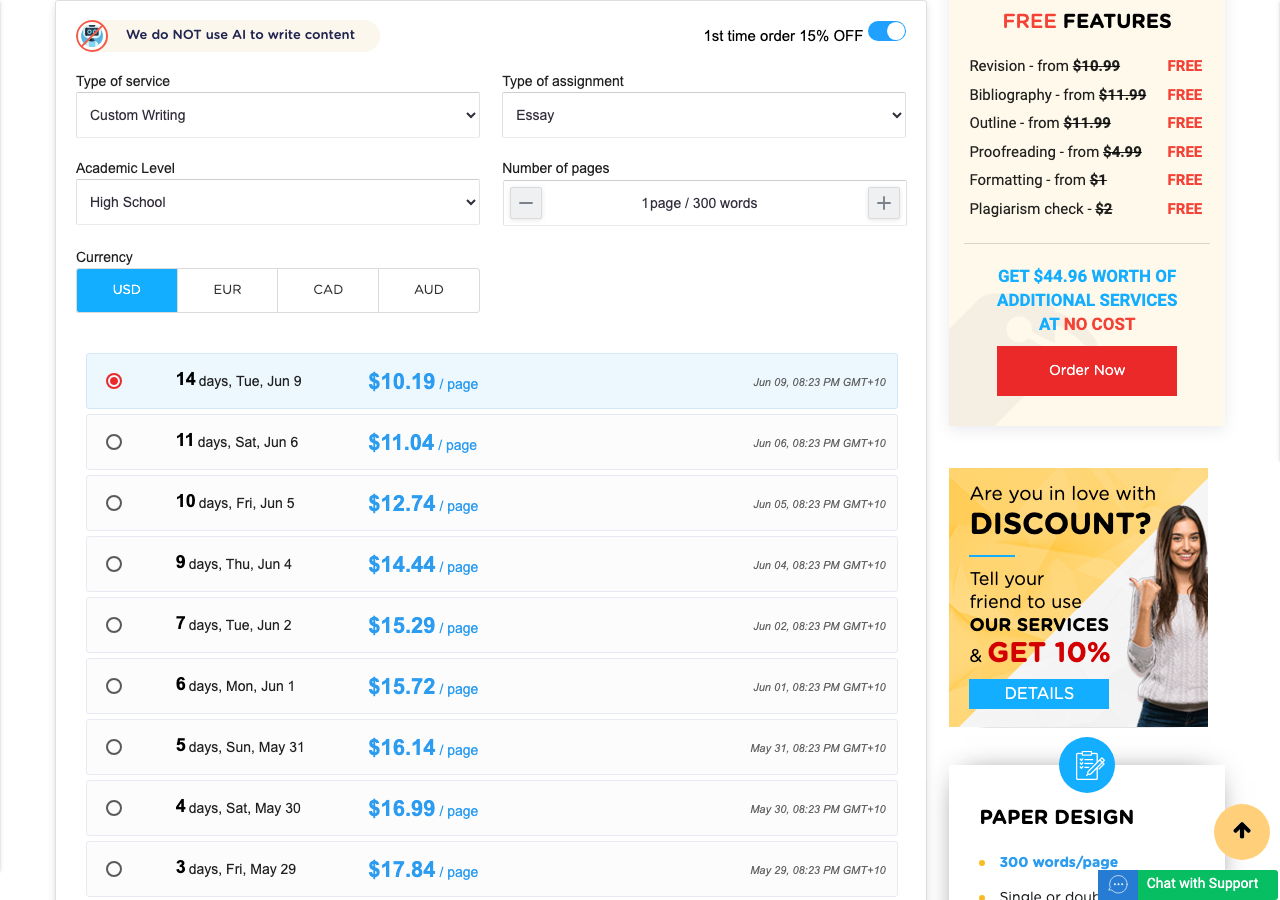Switch currency to CAD
The height and width of the screenshot is (900, 1280).
(x=328, y=290)
